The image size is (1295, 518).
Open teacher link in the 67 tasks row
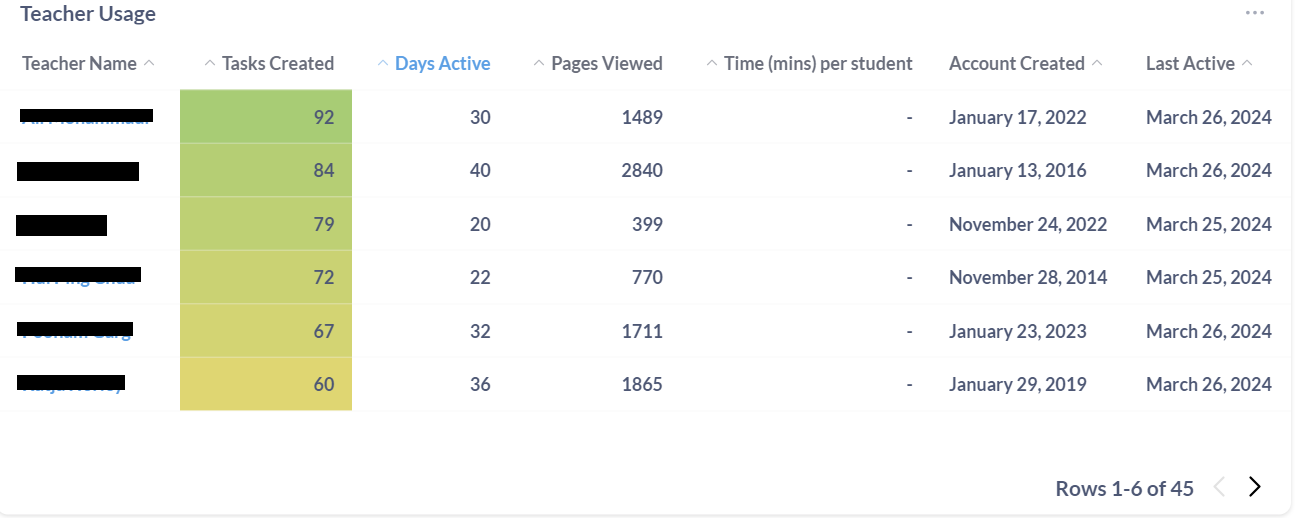click(76, 331)
